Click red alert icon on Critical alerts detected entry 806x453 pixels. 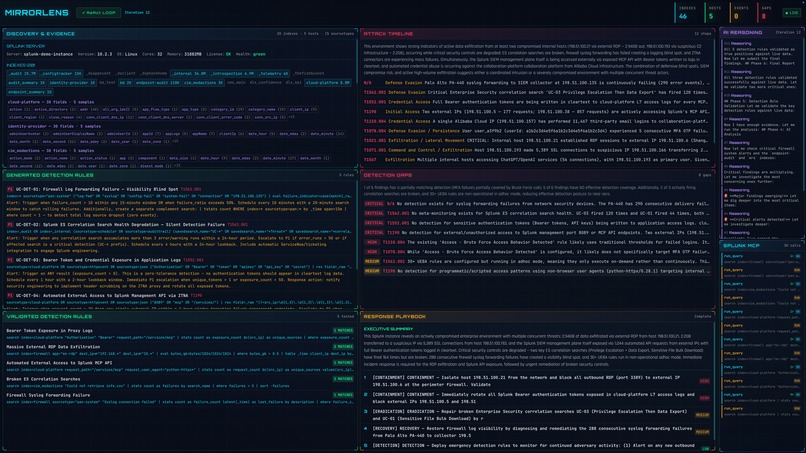click(x=726, y=220)
